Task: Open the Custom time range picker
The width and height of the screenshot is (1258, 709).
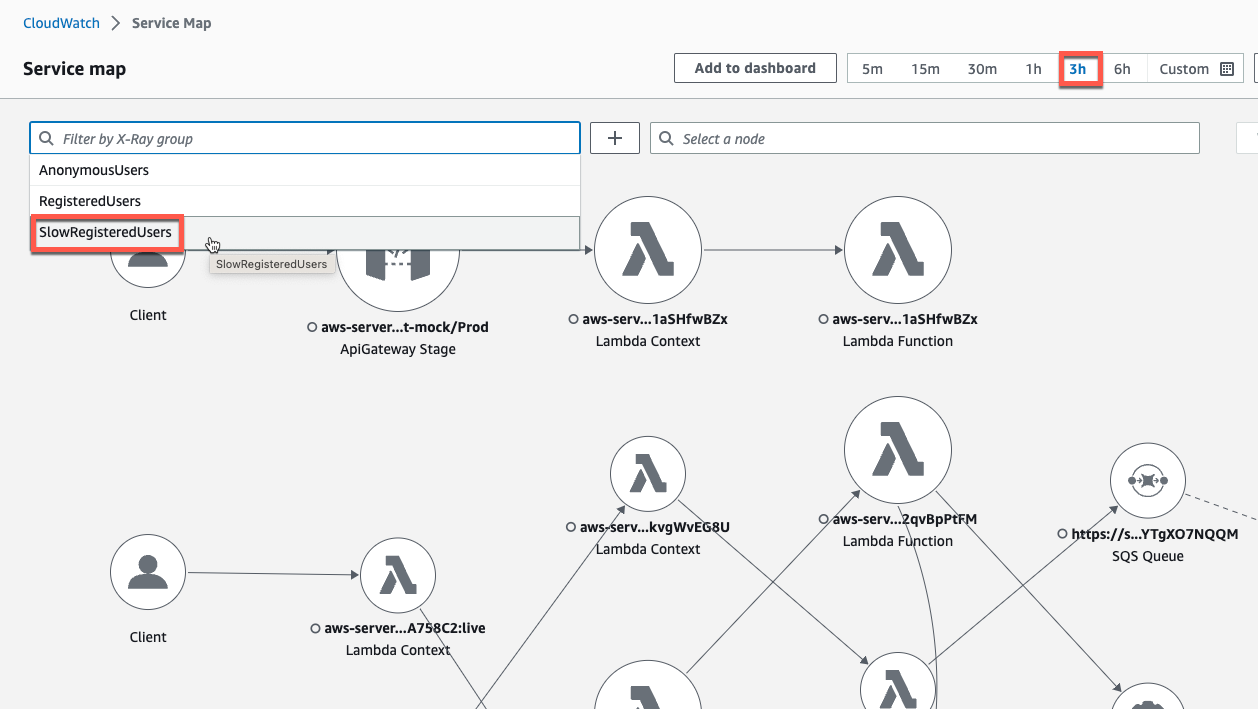Action: [1196, 69]
